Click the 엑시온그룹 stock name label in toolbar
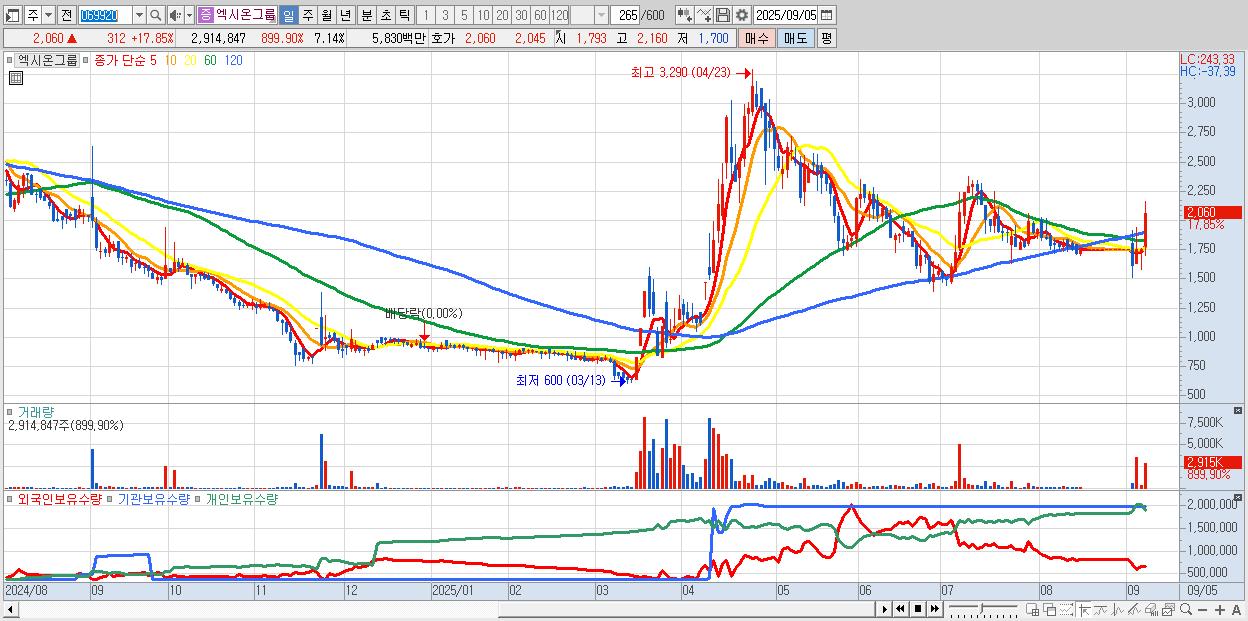This screenshot has height=621, width=1248. (245, 15)
